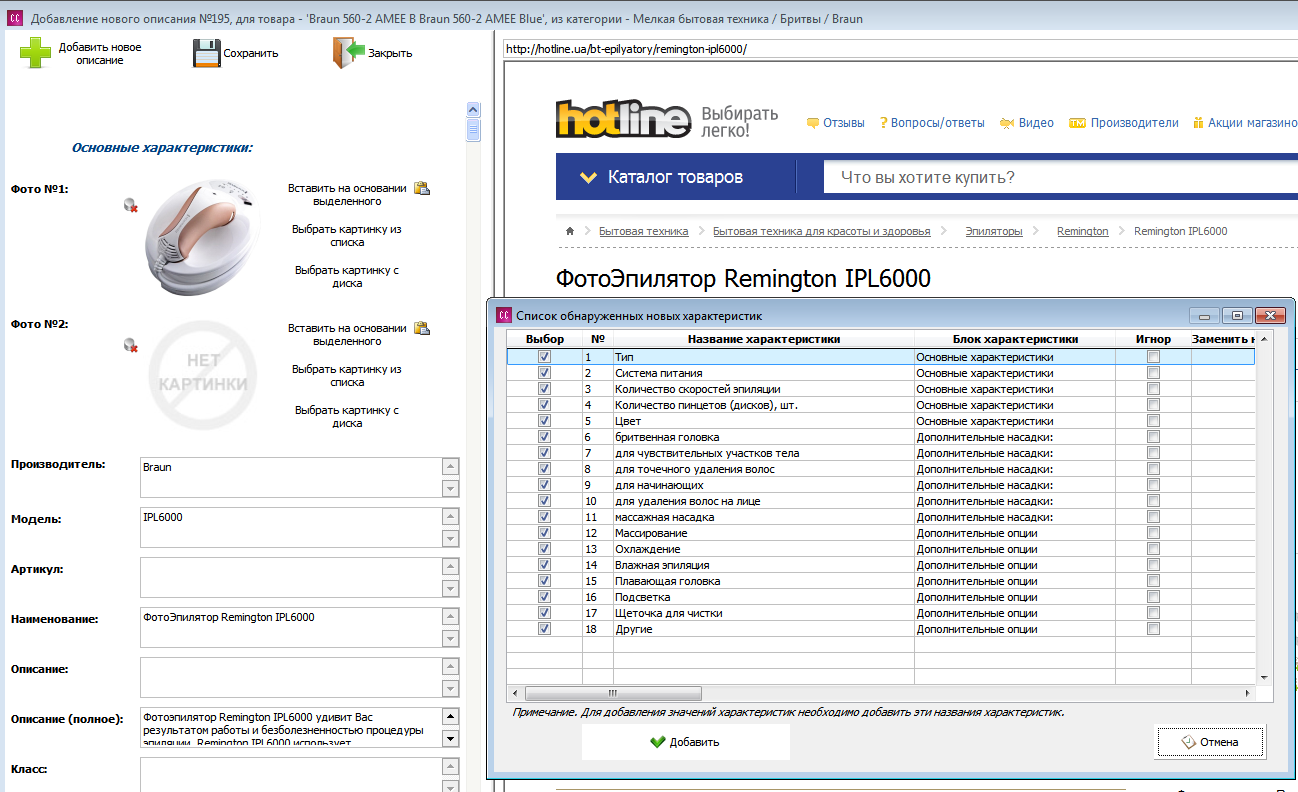
Task: Click up arrow of Артикул field
Action: click(451, 567)
